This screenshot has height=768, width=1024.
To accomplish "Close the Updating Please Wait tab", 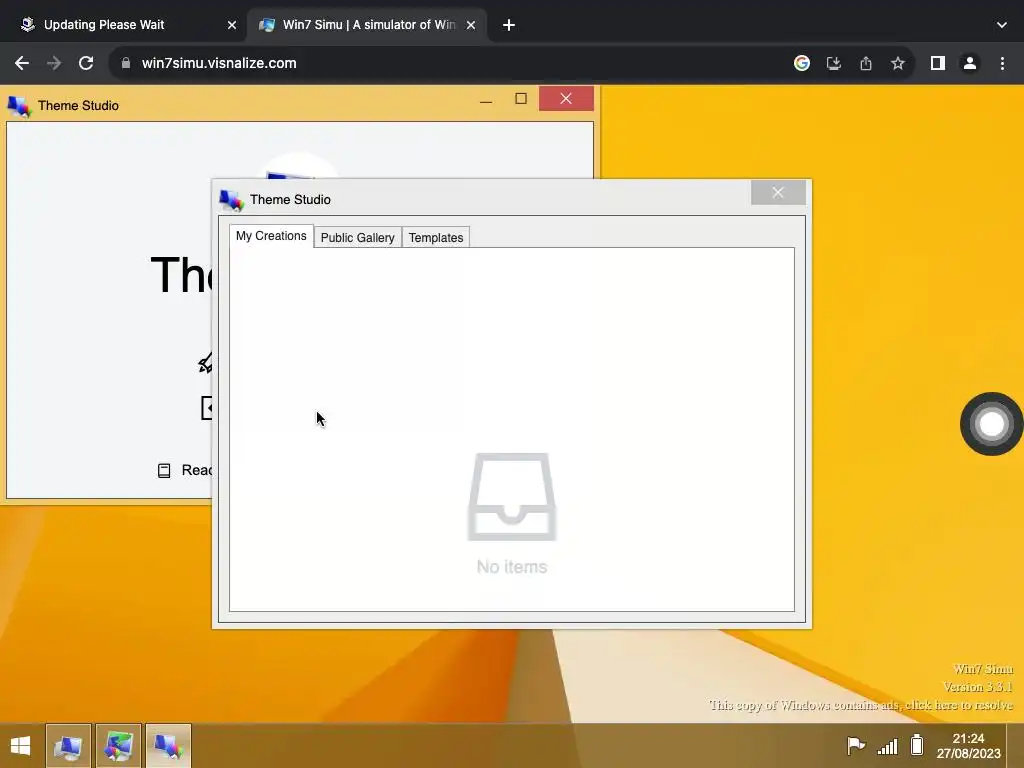I will pyautogui.click(x=232, y=25).
